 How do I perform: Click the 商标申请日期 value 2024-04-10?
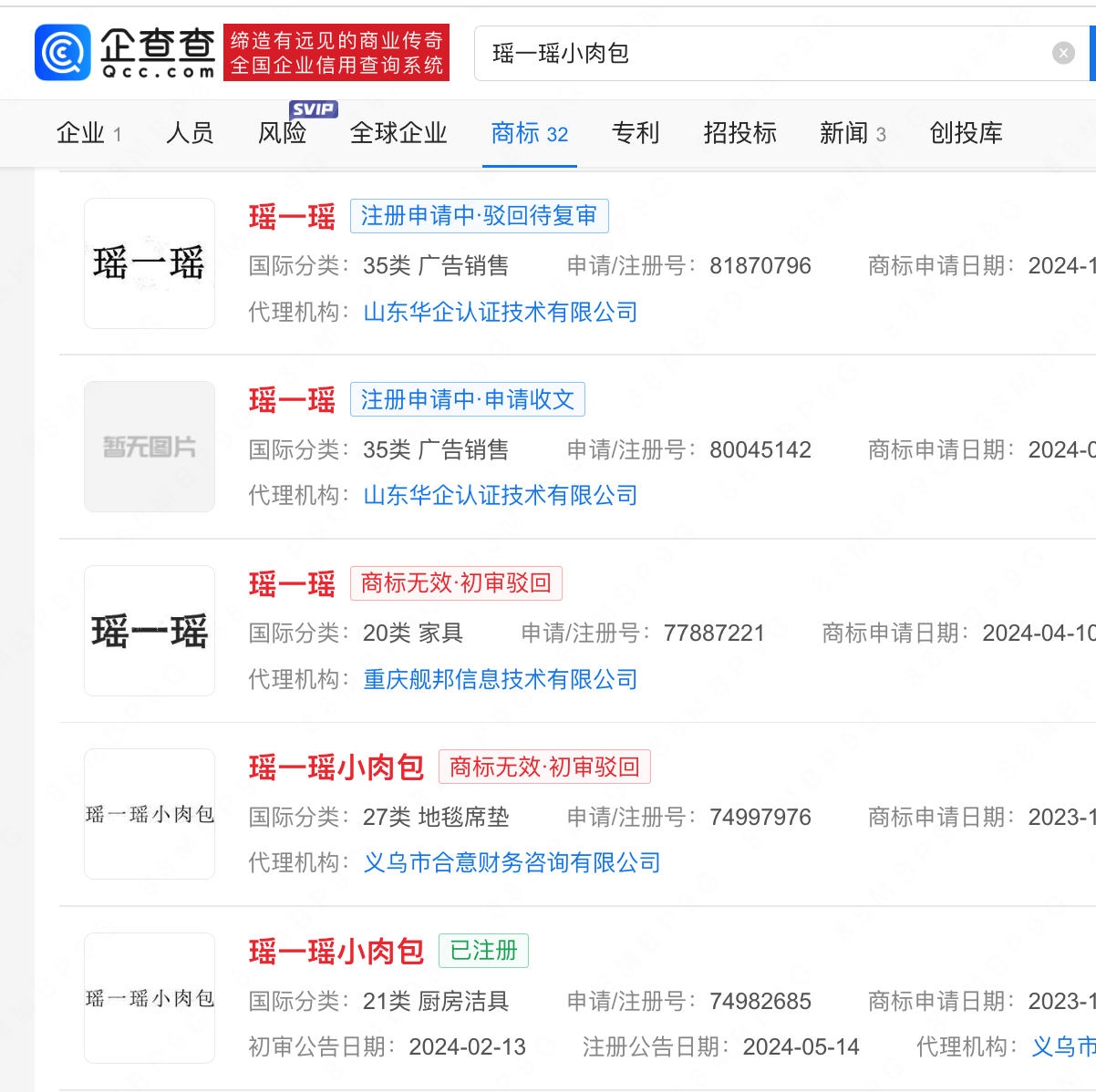click(x=1039, y=634)
